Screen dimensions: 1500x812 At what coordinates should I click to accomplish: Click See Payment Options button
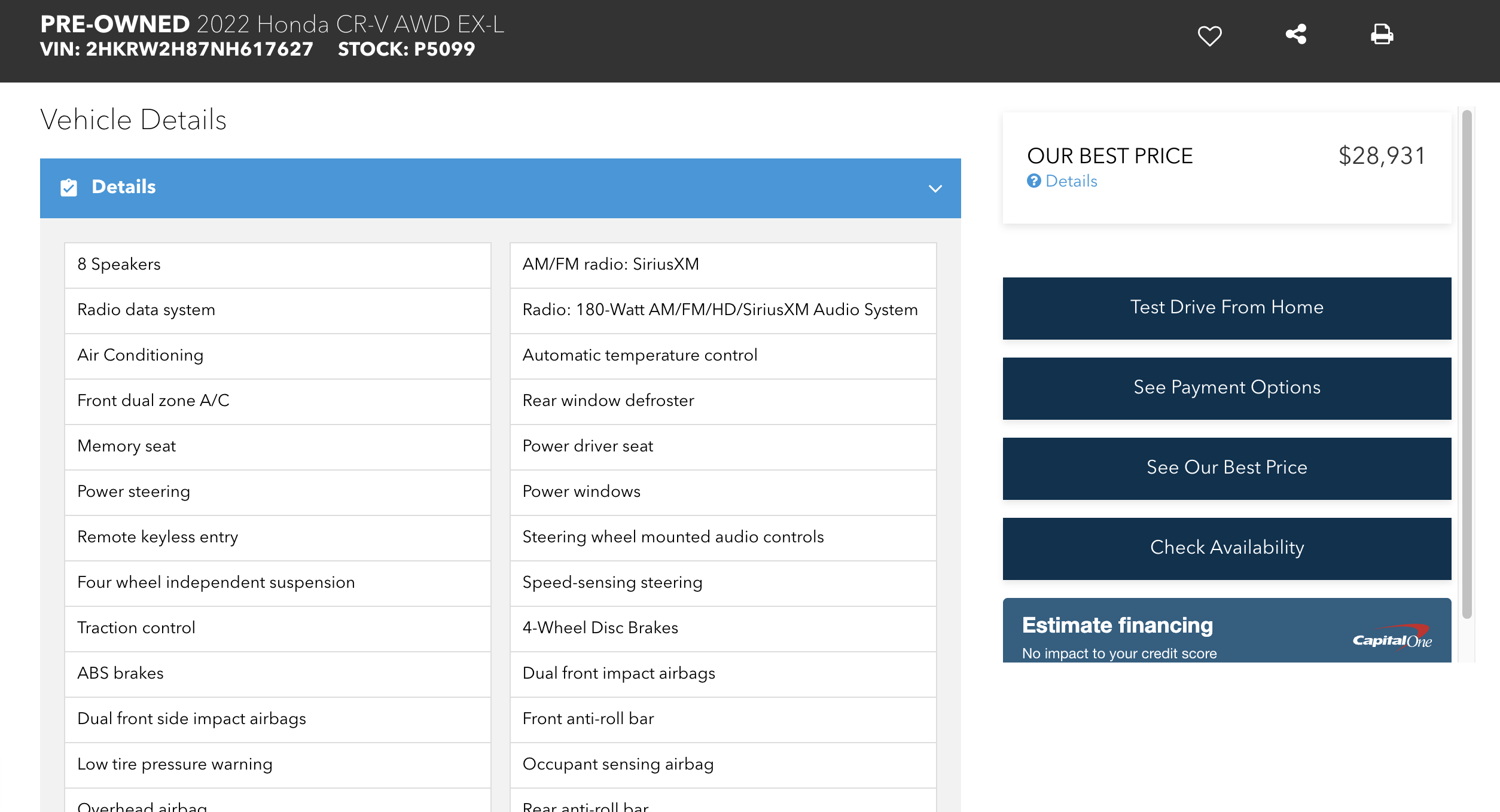tap(1227, 388)
